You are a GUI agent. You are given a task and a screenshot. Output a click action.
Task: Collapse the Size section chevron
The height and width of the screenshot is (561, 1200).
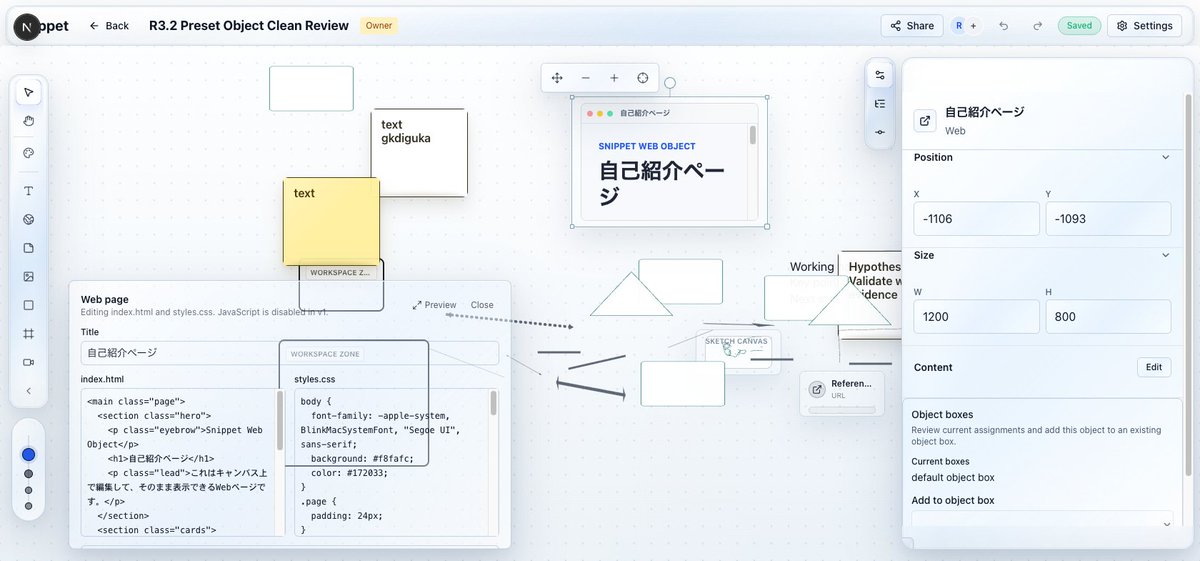[x=1165, y=255]
